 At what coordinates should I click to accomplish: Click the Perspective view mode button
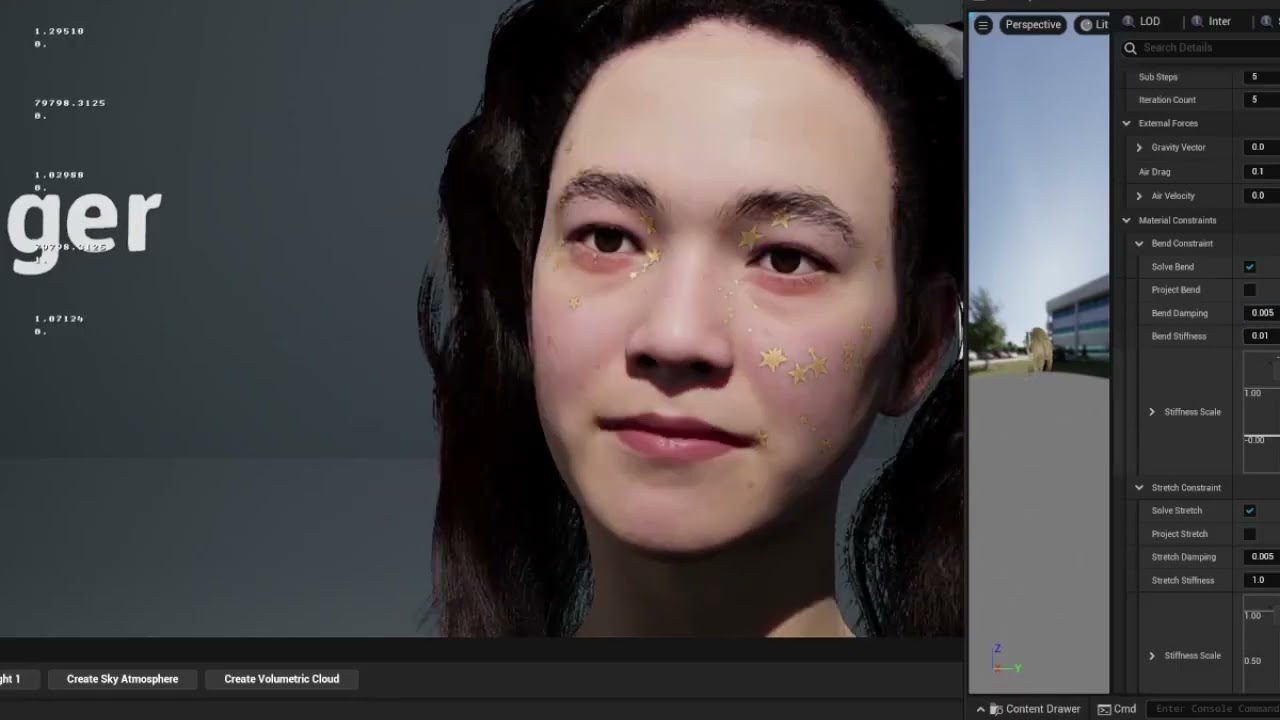click(1033, 25)
